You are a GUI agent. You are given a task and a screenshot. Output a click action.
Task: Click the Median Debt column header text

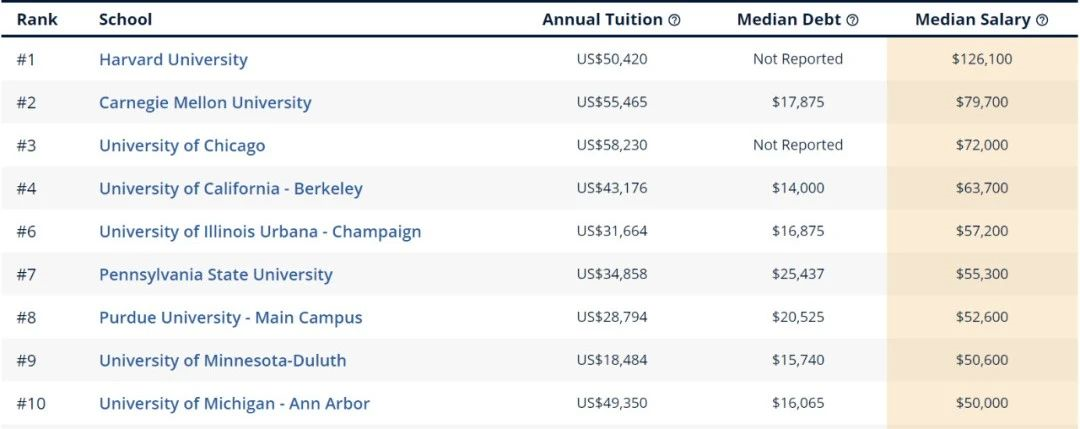pos(789,20)
